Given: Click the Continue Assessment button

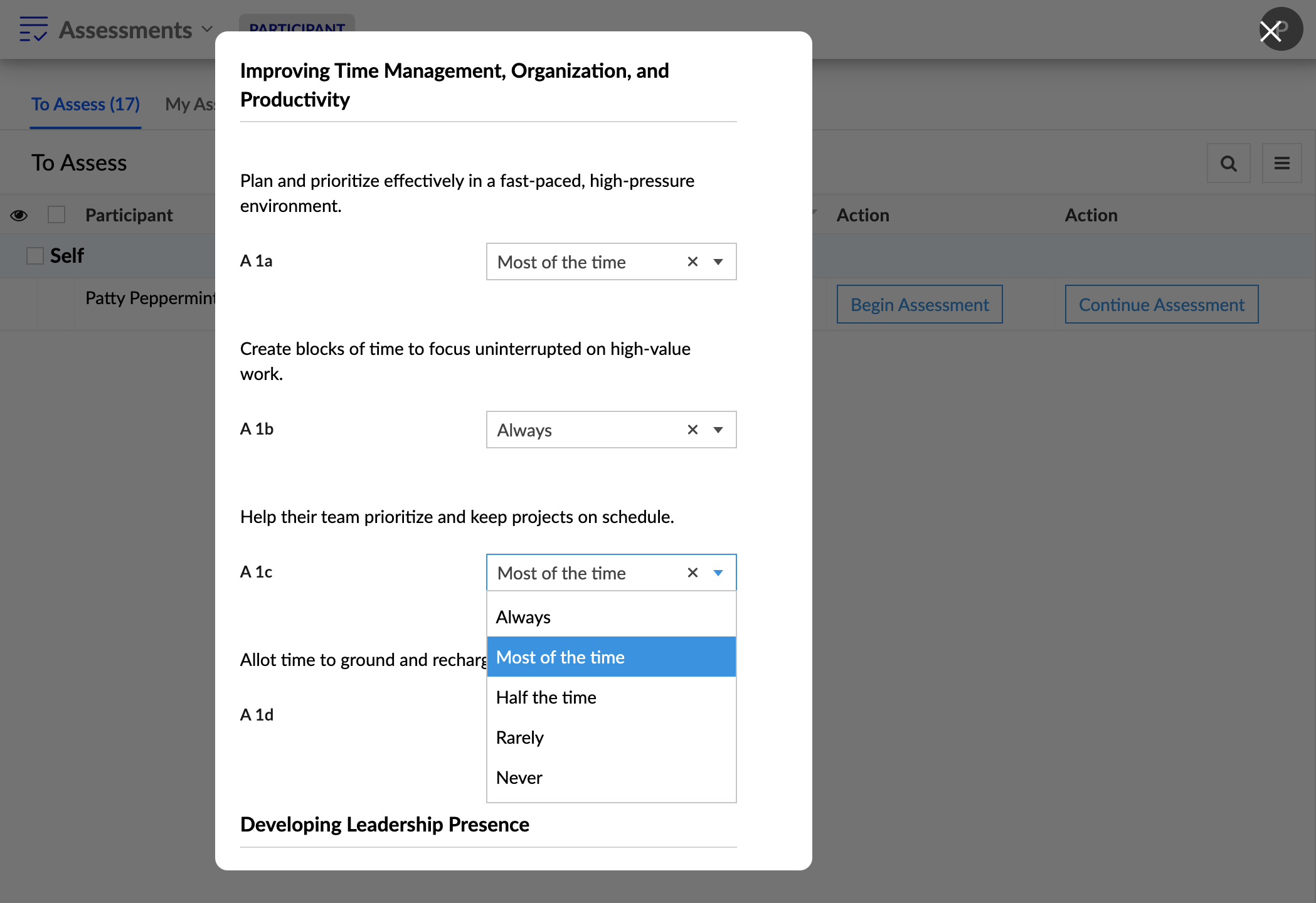Looking at the screenshot, I should click(1161, 305).
